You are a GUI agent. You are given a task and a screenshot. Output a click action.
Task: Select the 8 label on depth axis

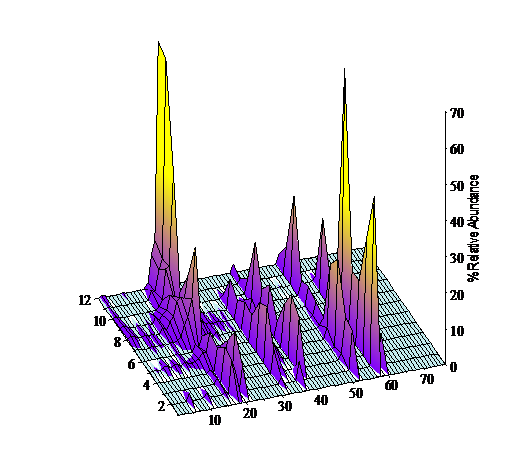pyautogui.click(x=117, y=343)
